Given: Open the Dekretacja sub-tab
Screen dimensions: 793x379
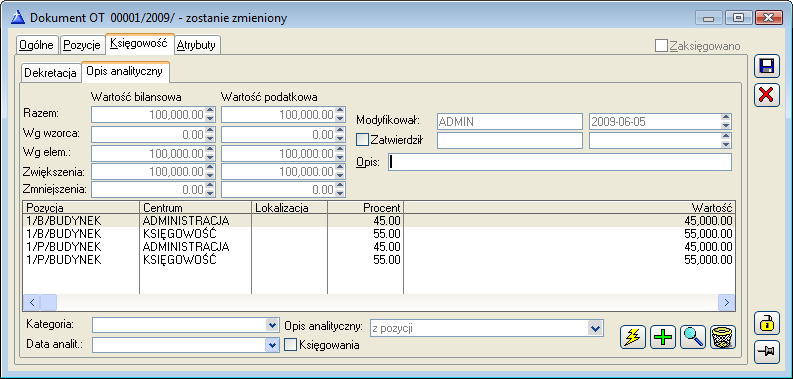Looking at the screenshot, I should (x=51, y=73).
